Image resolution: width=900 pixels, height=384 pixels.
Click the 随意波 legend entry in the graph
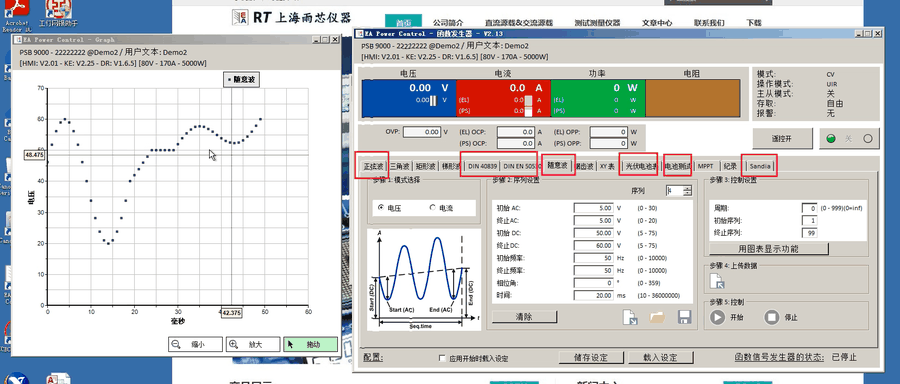coord(242,80)
